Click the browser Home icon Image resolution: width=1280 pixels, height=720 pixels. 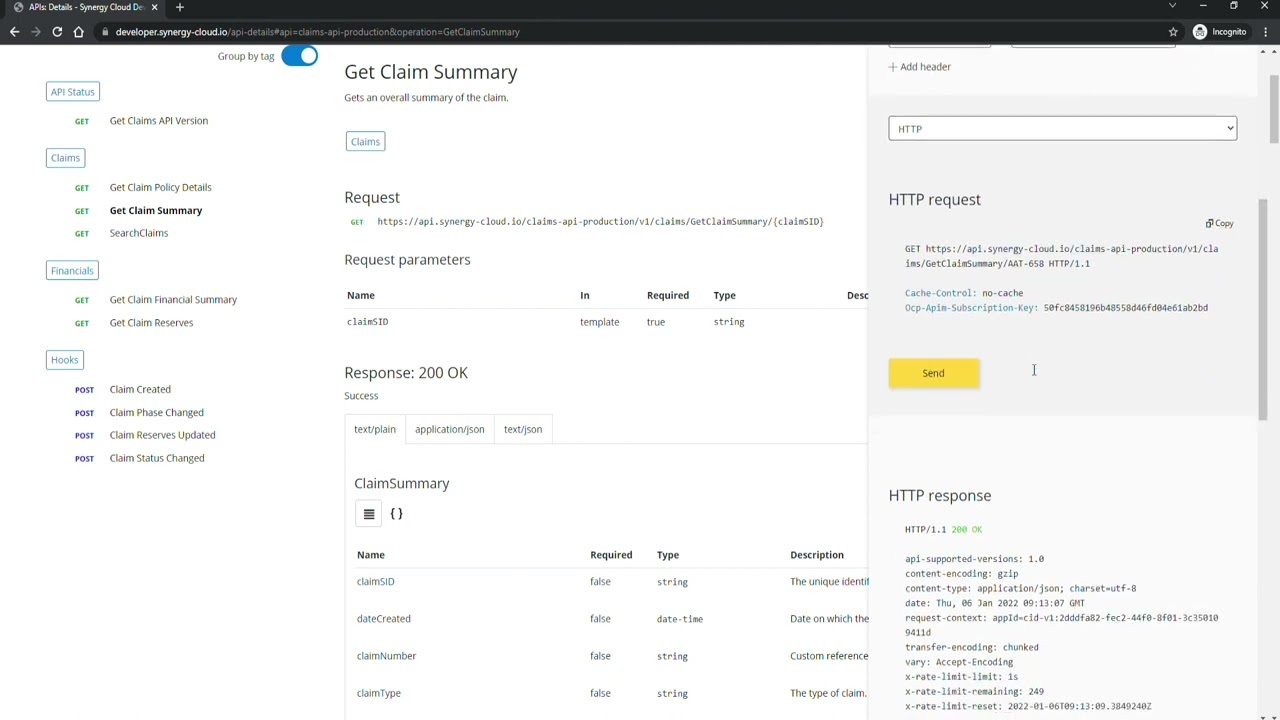78,32
